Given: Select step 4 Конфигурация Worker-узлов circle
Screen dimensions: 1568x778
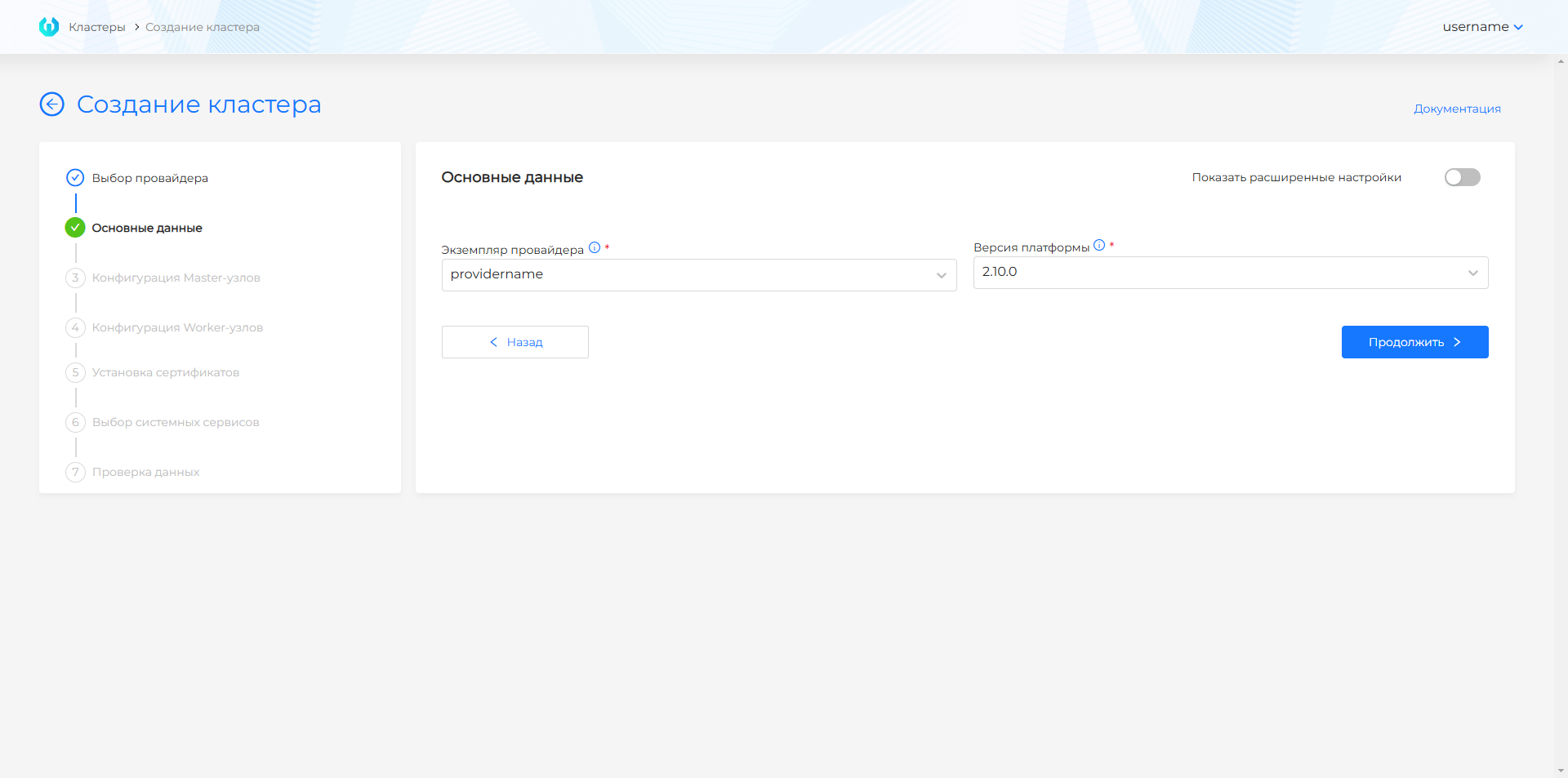Looking at the screenshot, I should [75, 327].
